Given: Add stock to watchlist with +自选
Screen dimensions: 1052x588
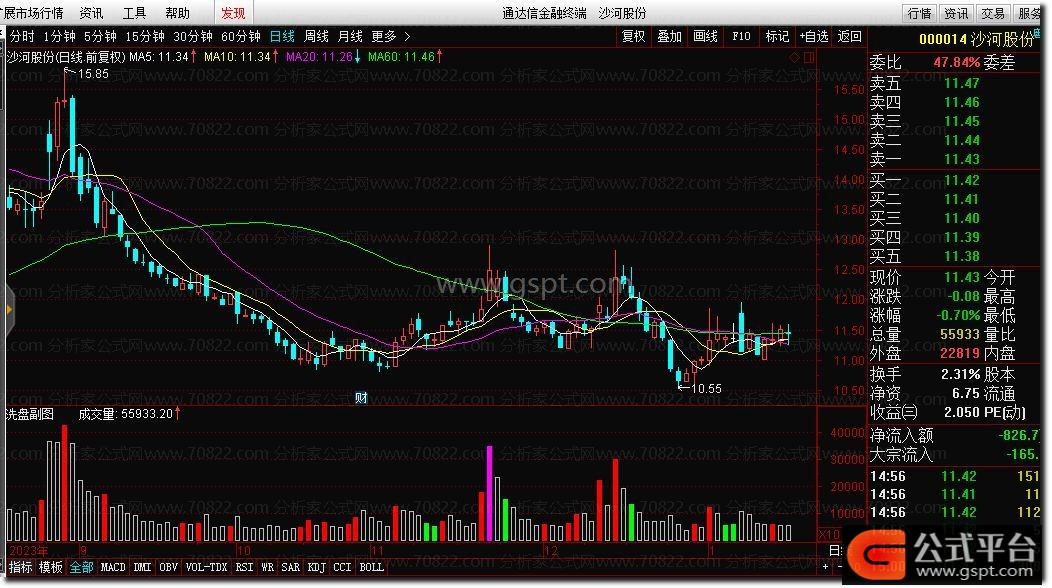Looking at the screenshot, I should [x=813, y=36].
